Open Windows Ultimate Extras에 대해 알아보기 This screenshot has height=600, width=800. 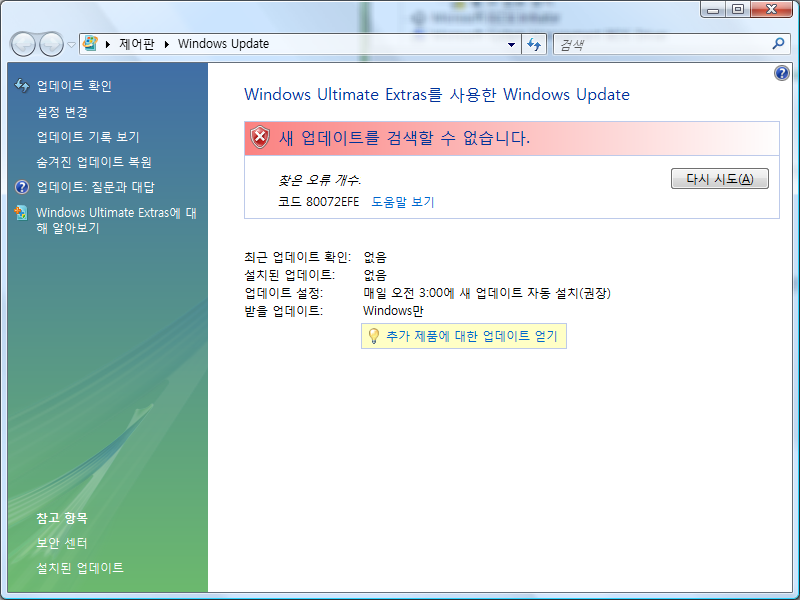point(116,220)
